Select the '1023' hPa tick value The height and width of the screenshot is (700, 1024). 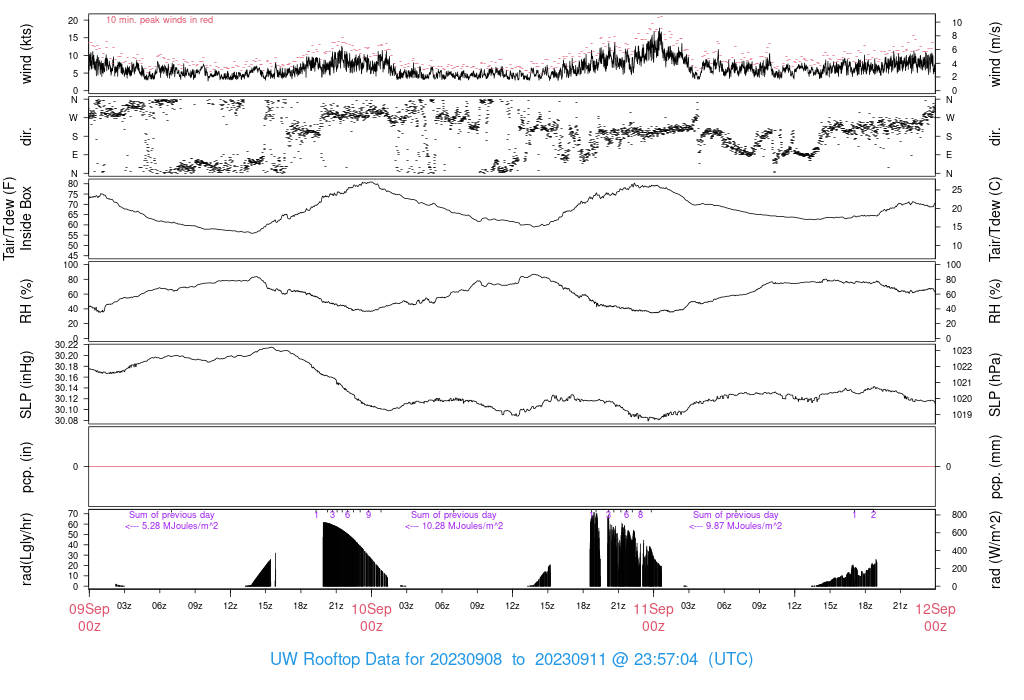[x=962, y=351]
